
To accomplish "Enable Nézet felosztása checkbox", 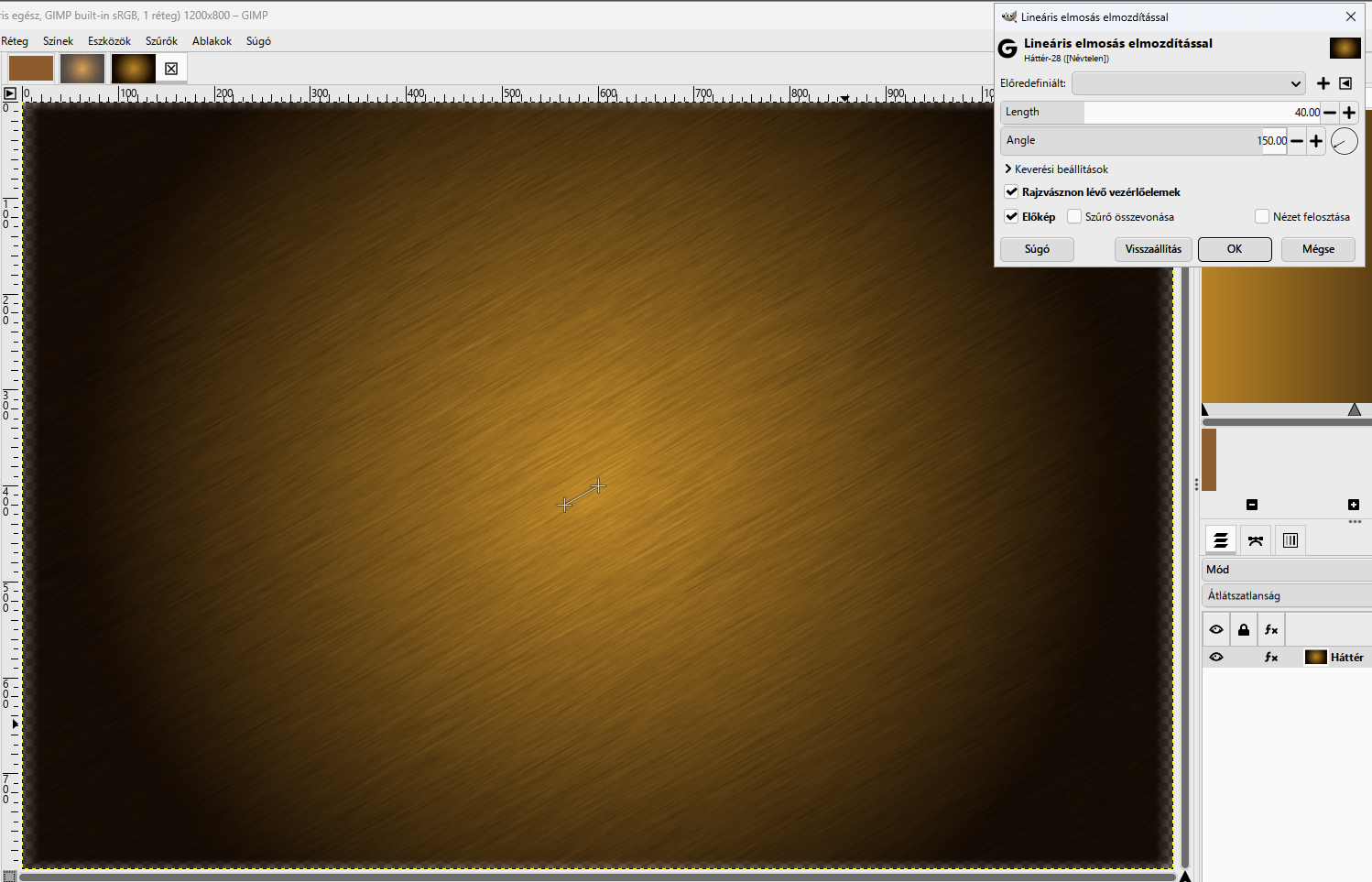I will point(1262,217).
